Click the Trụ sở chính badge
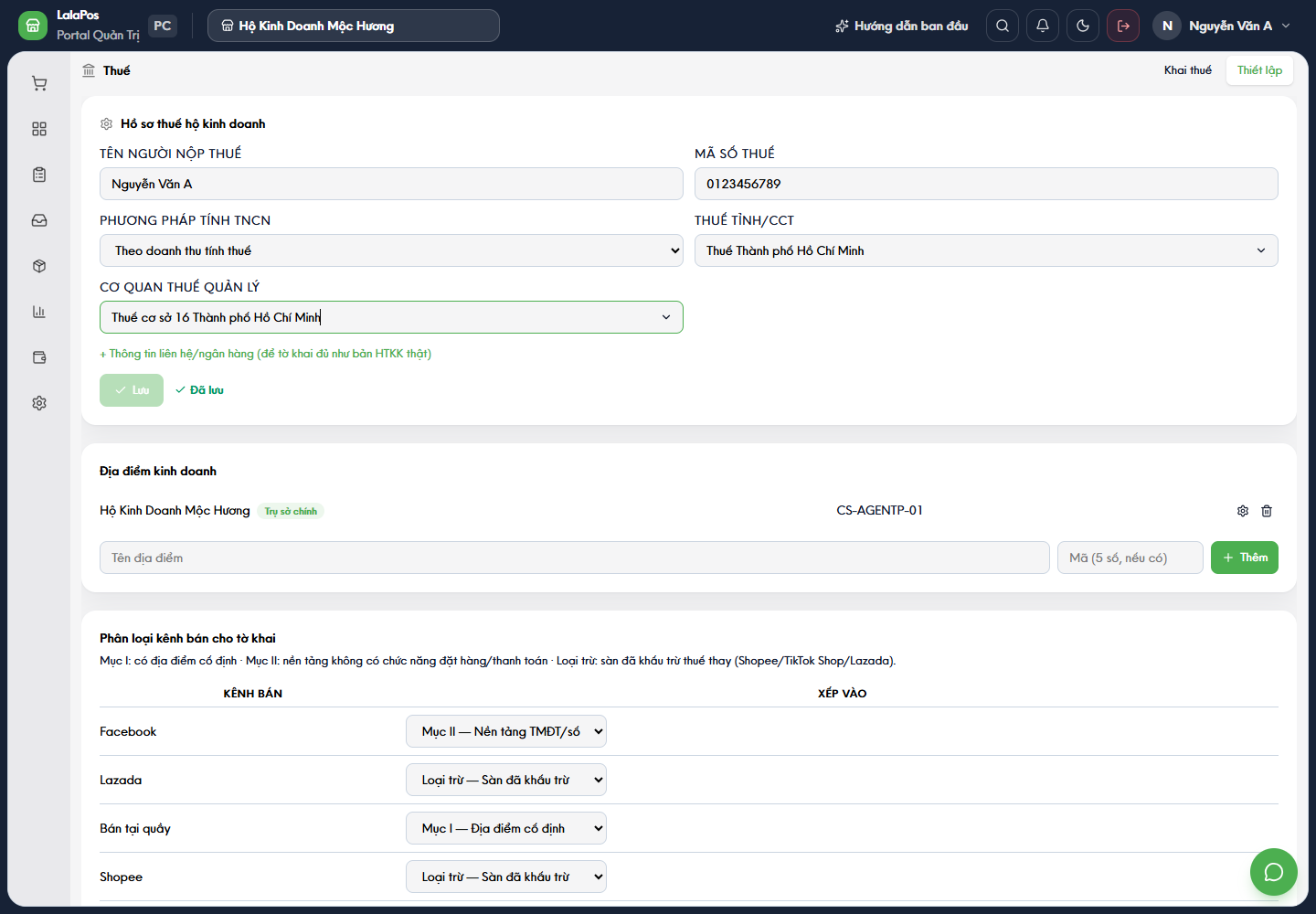The height and width of the screenshot is (914, 1316). click(x=291, y=511)
